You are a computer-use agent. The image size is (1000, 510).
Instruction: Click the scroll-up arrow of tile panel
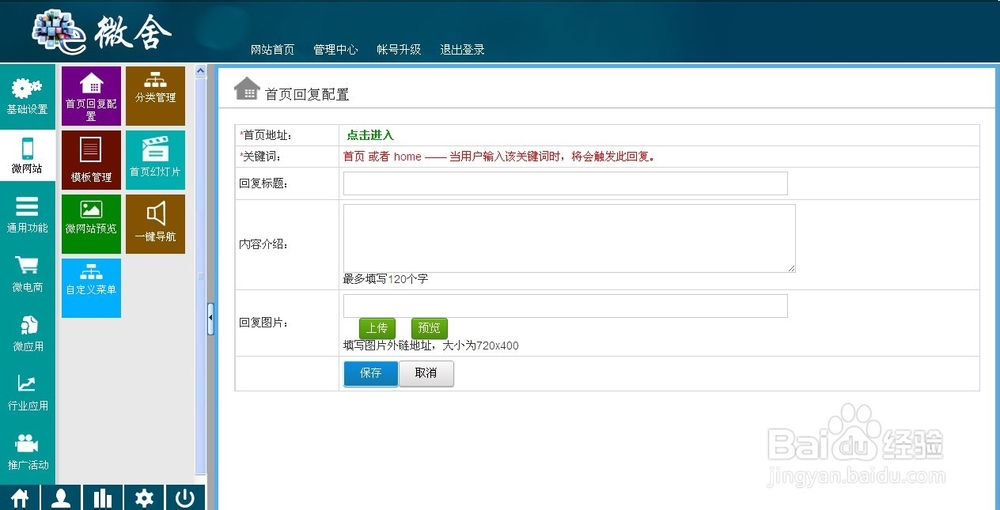(x=200, y=71)
